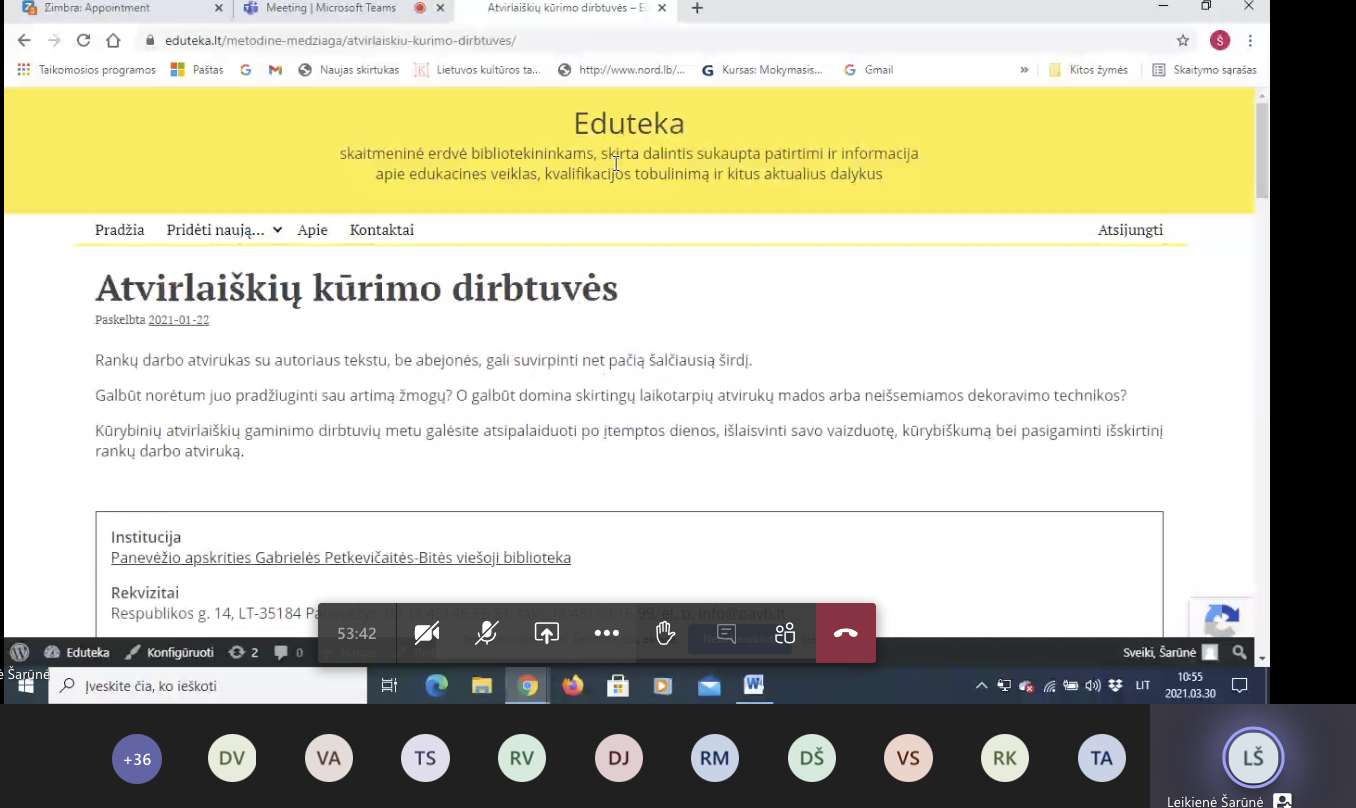Image resolution: width=1356 pixels, height=808 pixels.
Task: Open the 2021-01-22 publication date link
Action: 179,320
